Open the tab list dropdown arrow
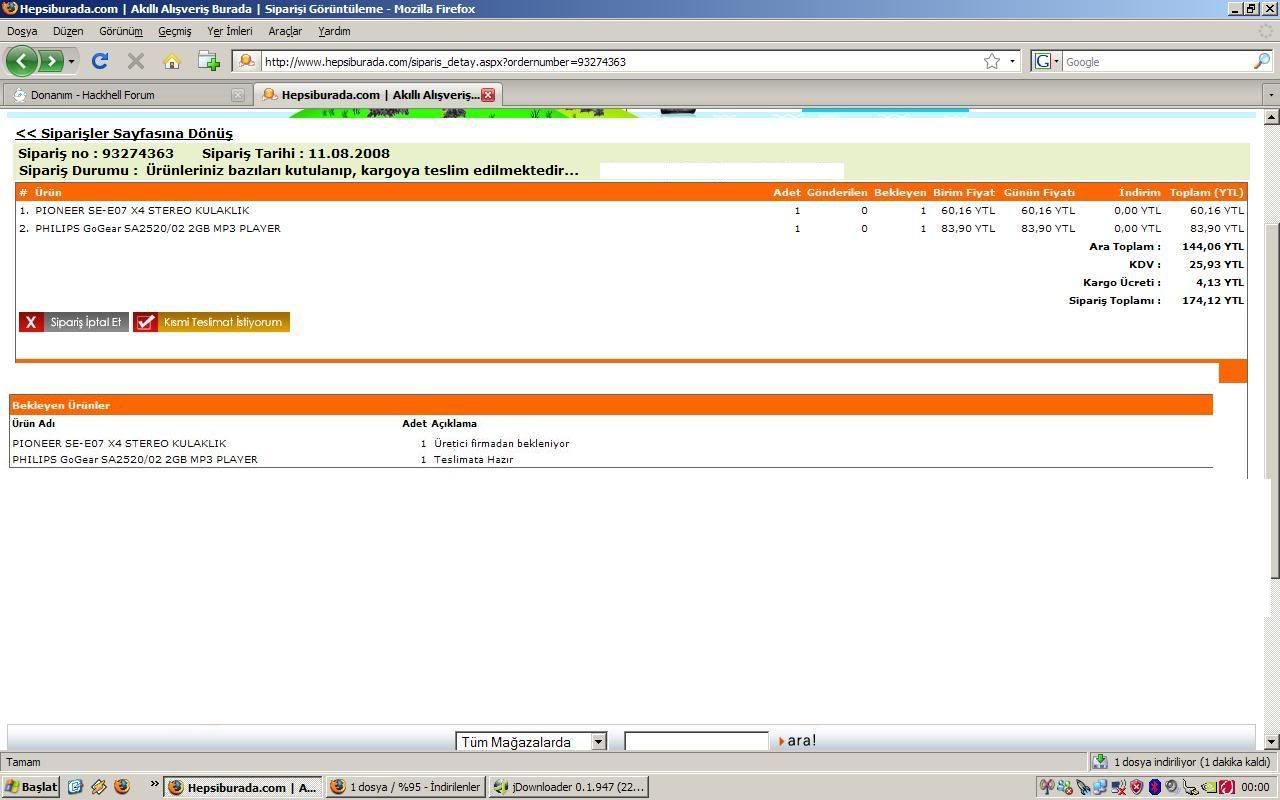The height and width of the screenshot is (800, 1280). [x=1271, y=95]
